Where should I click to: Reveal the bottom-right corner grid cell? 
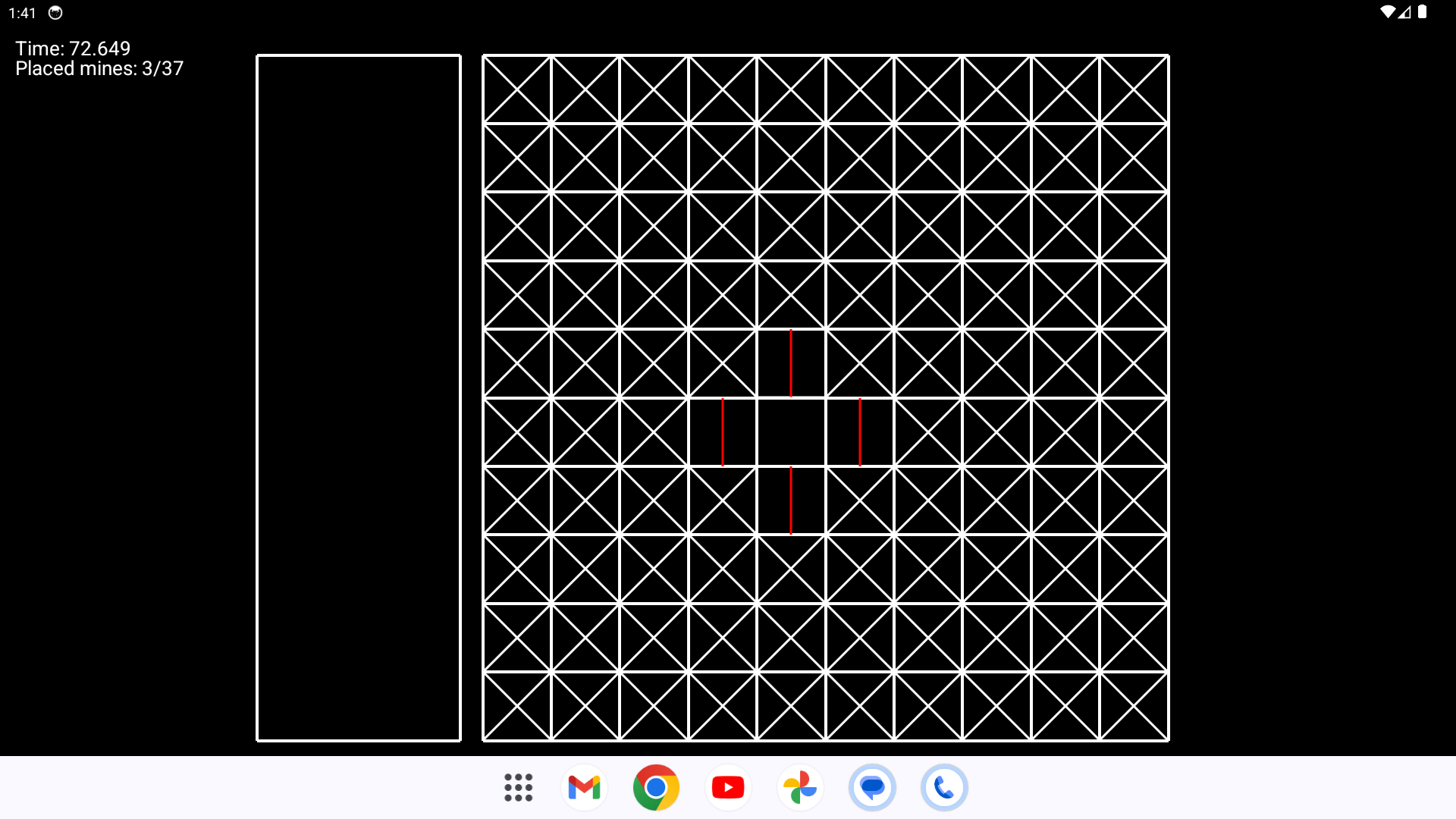point(1134,706)
